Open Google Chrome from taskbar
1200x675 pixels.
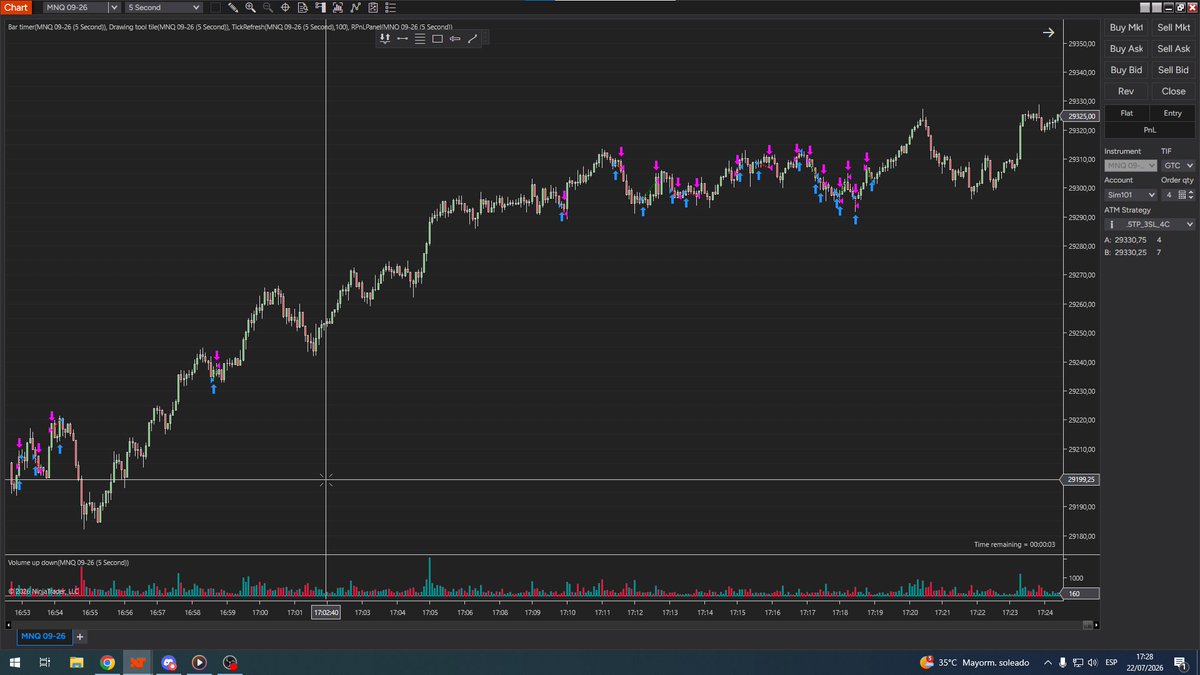(107, 662)
